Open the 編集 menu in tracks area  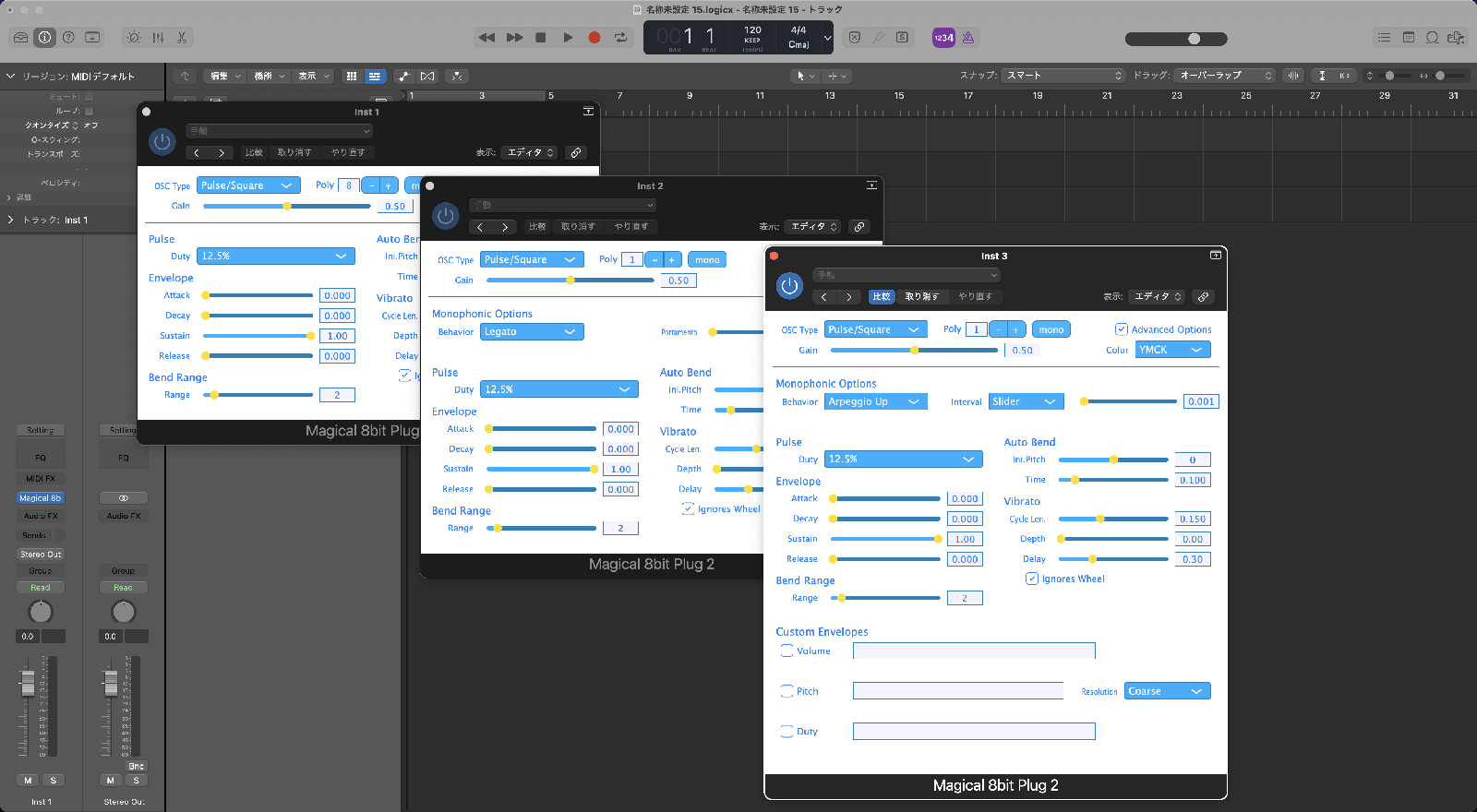point(225,76)
